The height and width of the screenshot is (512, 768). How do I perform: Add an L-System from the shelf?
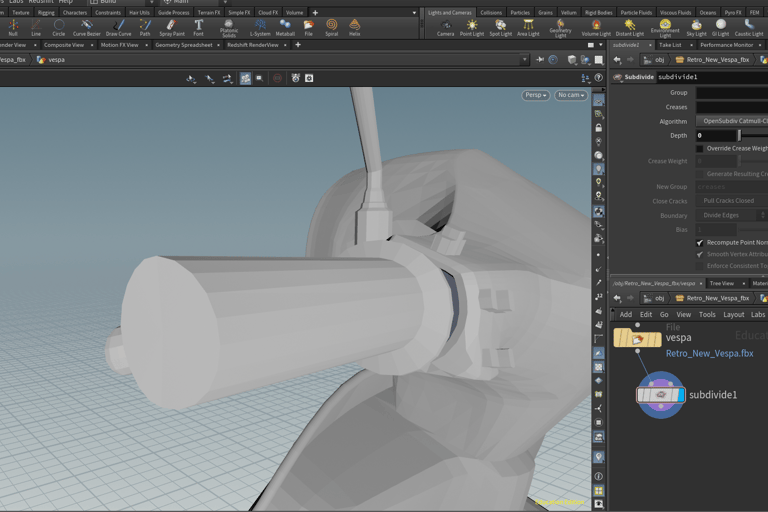[x=260, y=27]
